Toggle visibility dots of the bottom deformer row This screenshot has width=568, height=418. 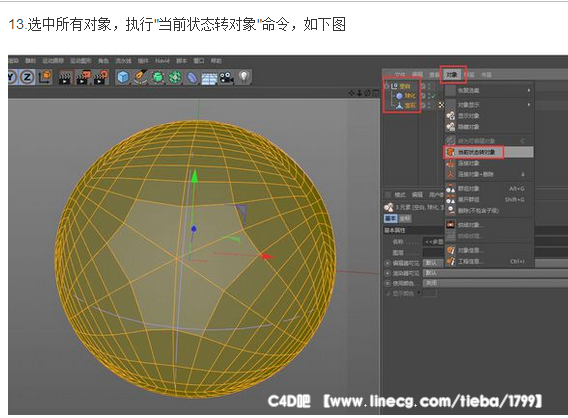coord(429,105)
